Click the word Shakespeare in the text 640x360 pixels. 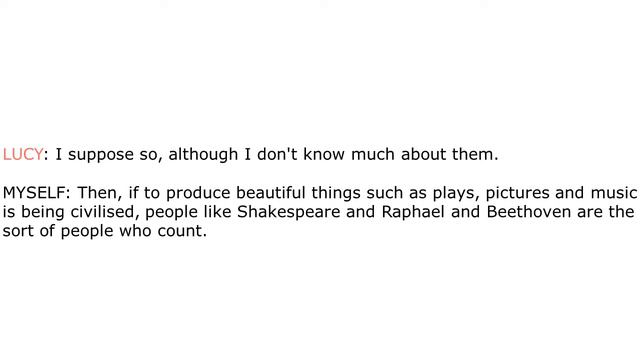tap(289, 212)
